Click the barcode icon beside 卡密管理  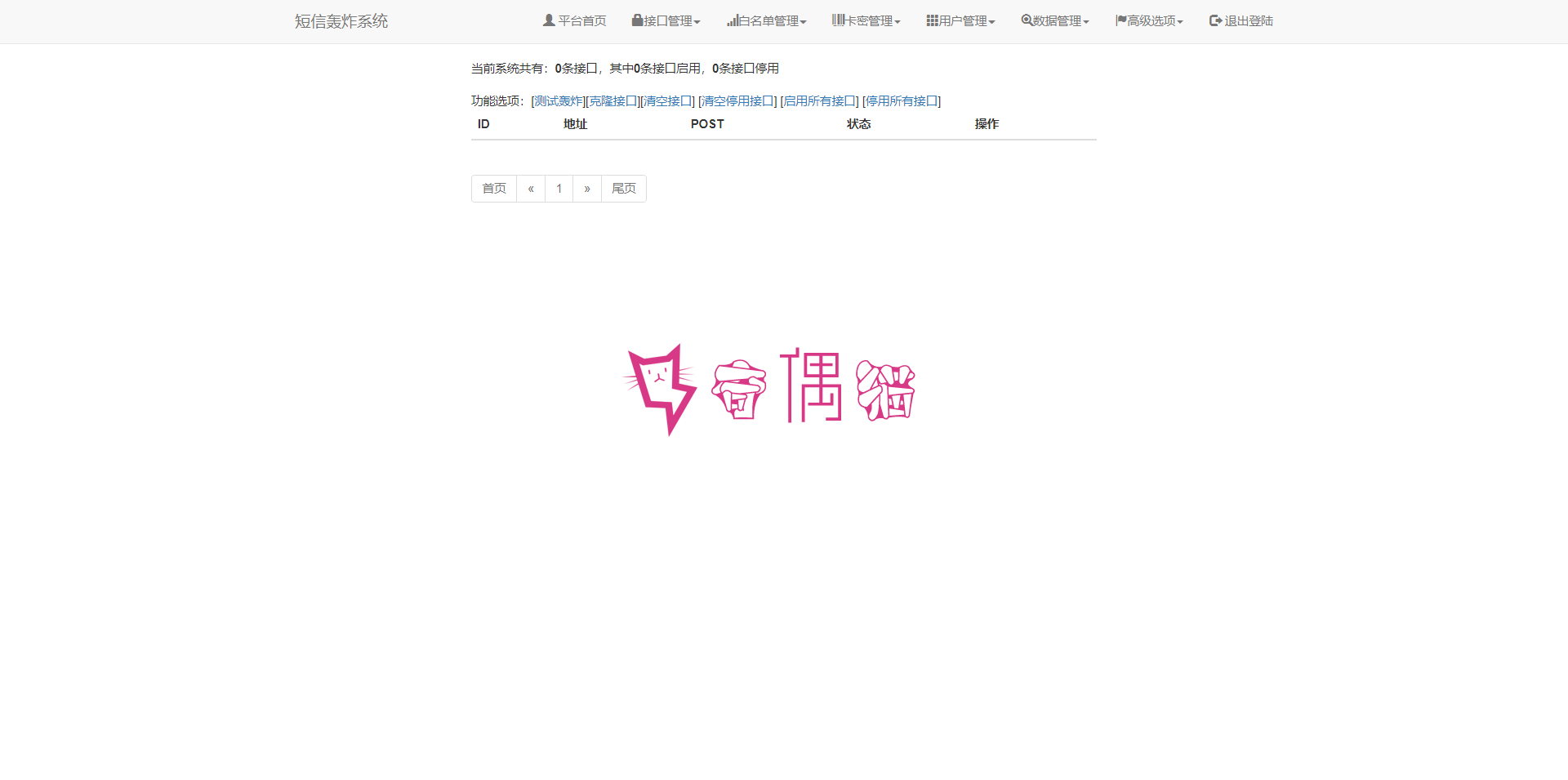coord(838,20)
